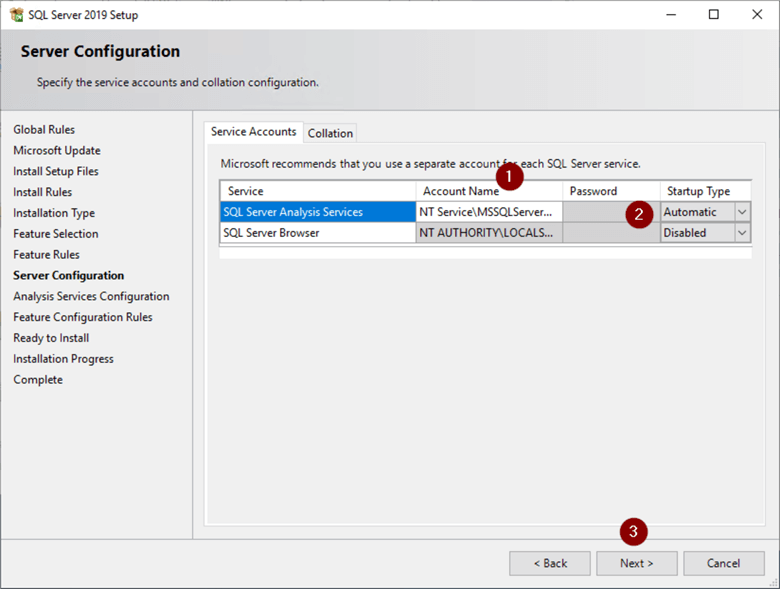Select the SQL Server Browser service row

317,233
